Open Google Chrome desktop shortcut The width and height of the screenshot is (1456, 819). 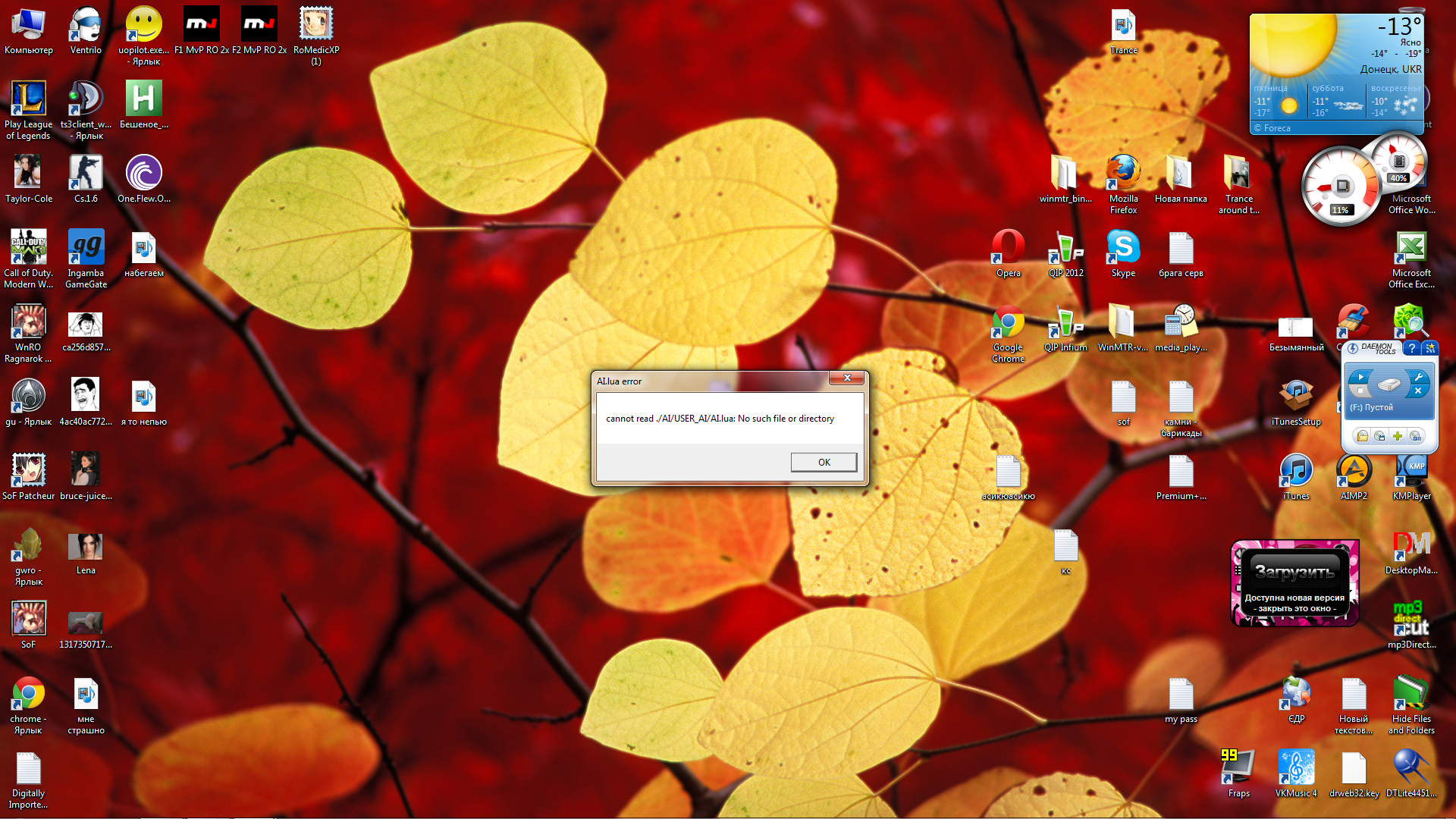(x=1008, y=333)
